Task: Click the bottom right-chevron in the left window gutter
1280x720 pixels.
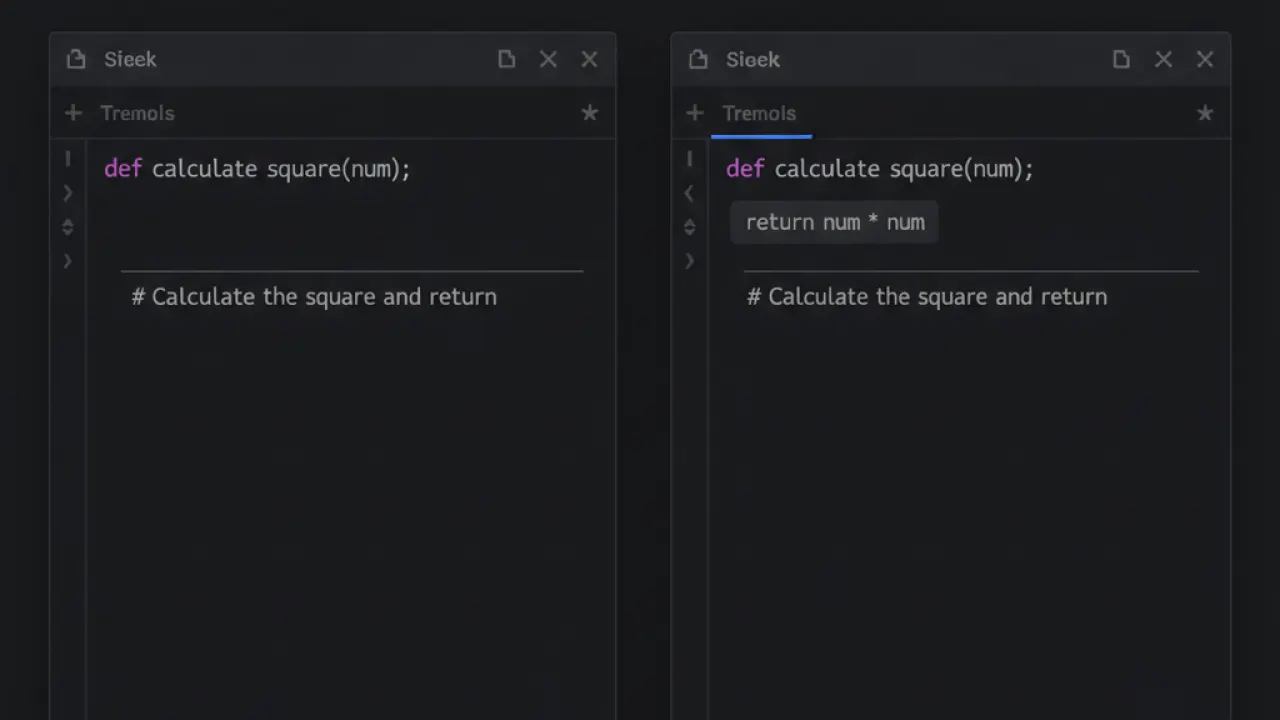Action: point(68,261)
